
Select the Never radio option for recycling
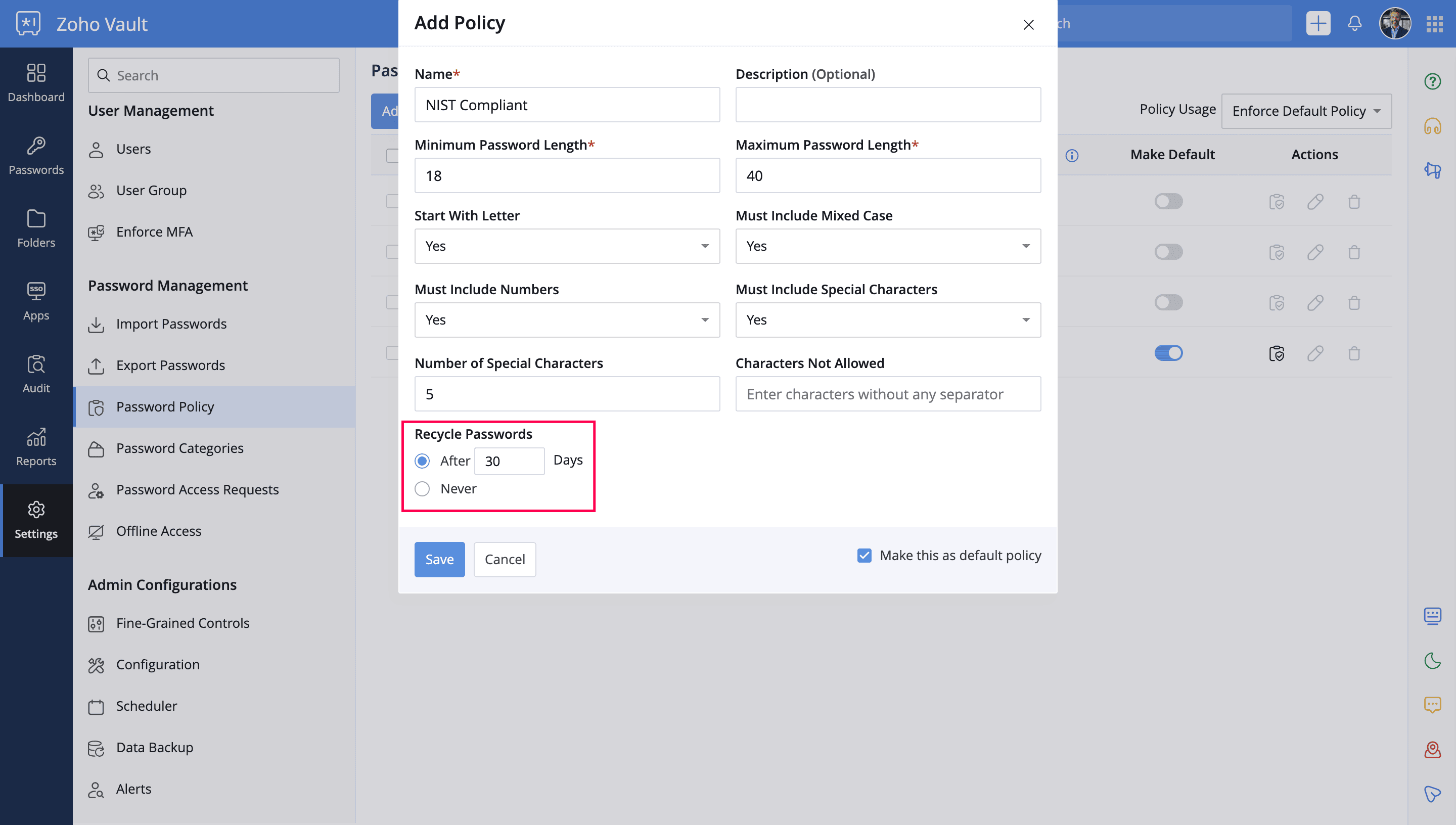coord(422,488)
